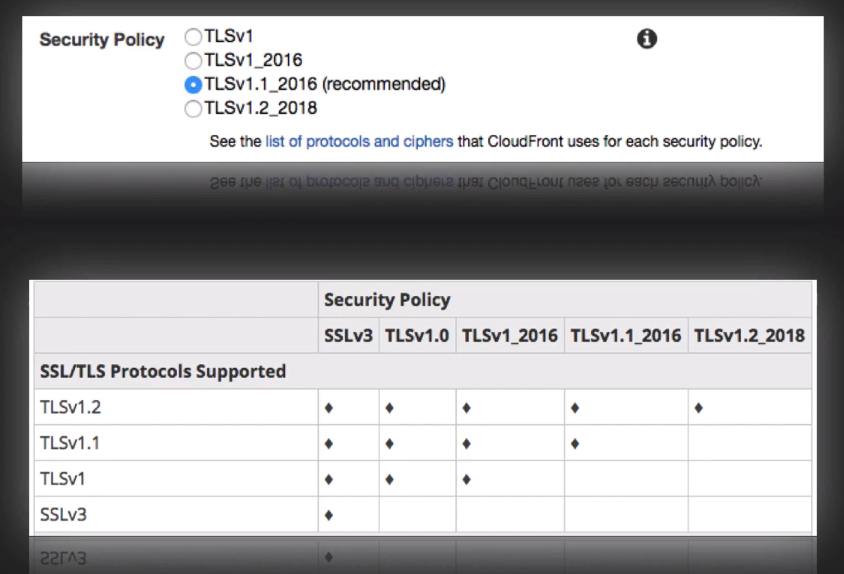Select the TLSv1.2_2018 table column header
This screenshot has width=844, height=574.
[749, 335]
